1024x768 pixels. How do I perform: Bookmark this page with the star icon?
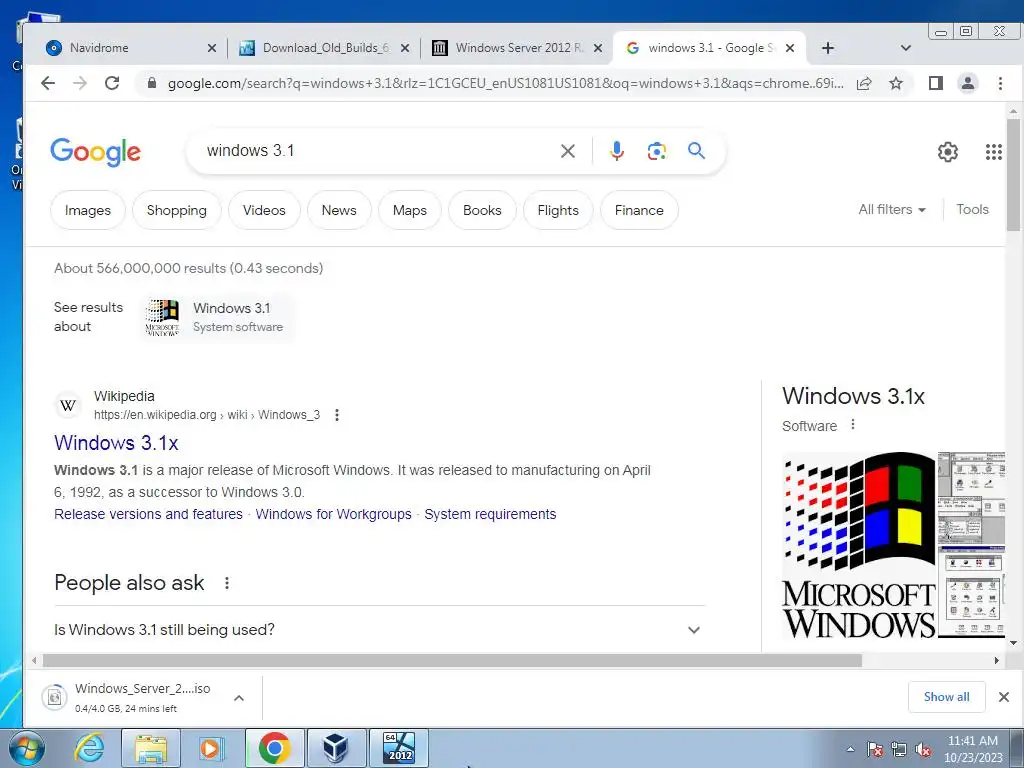pyautogui.click(x=896, y=83)
